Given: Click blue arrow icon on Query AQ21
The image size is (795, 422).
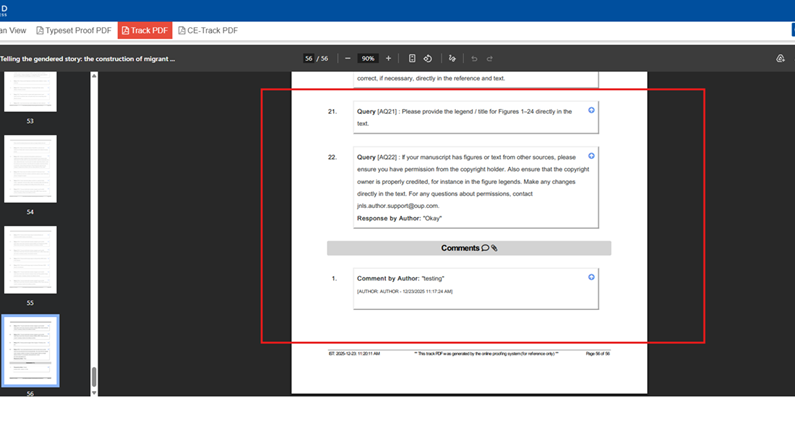Looking at the screenshot, I should (x=592, y=110).
